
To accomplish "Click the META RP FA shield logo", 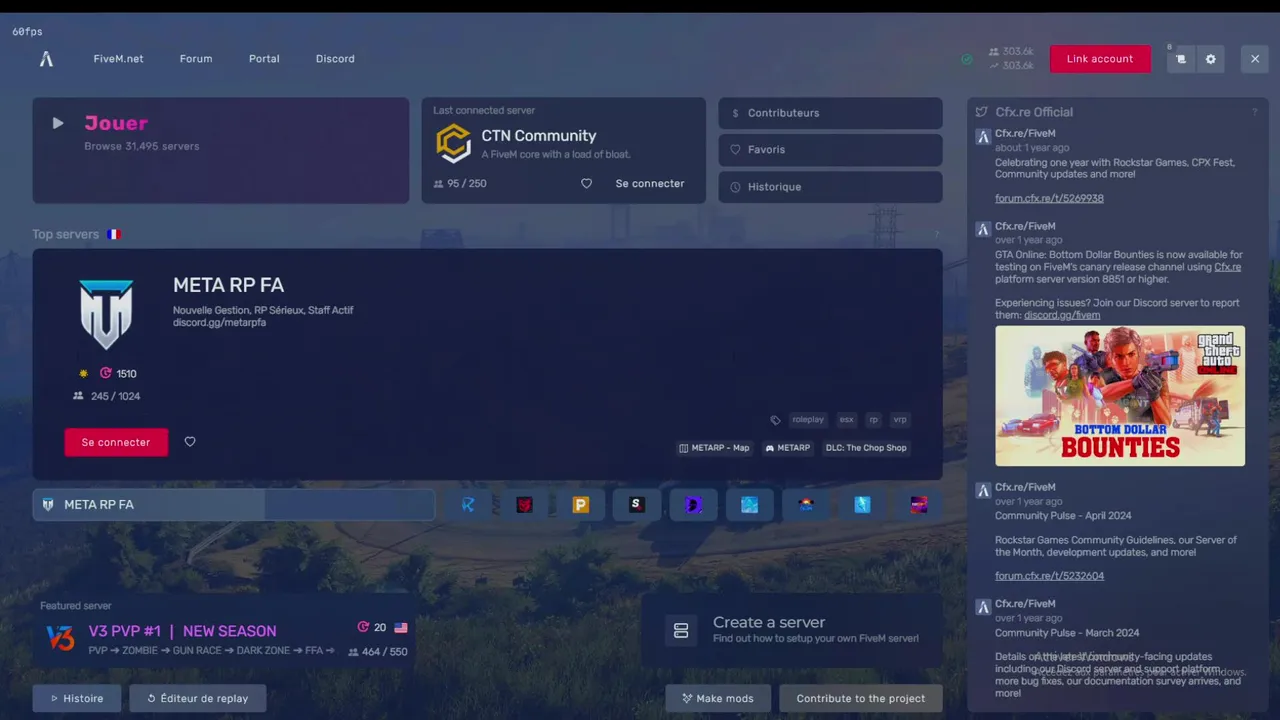I will 107,314.
